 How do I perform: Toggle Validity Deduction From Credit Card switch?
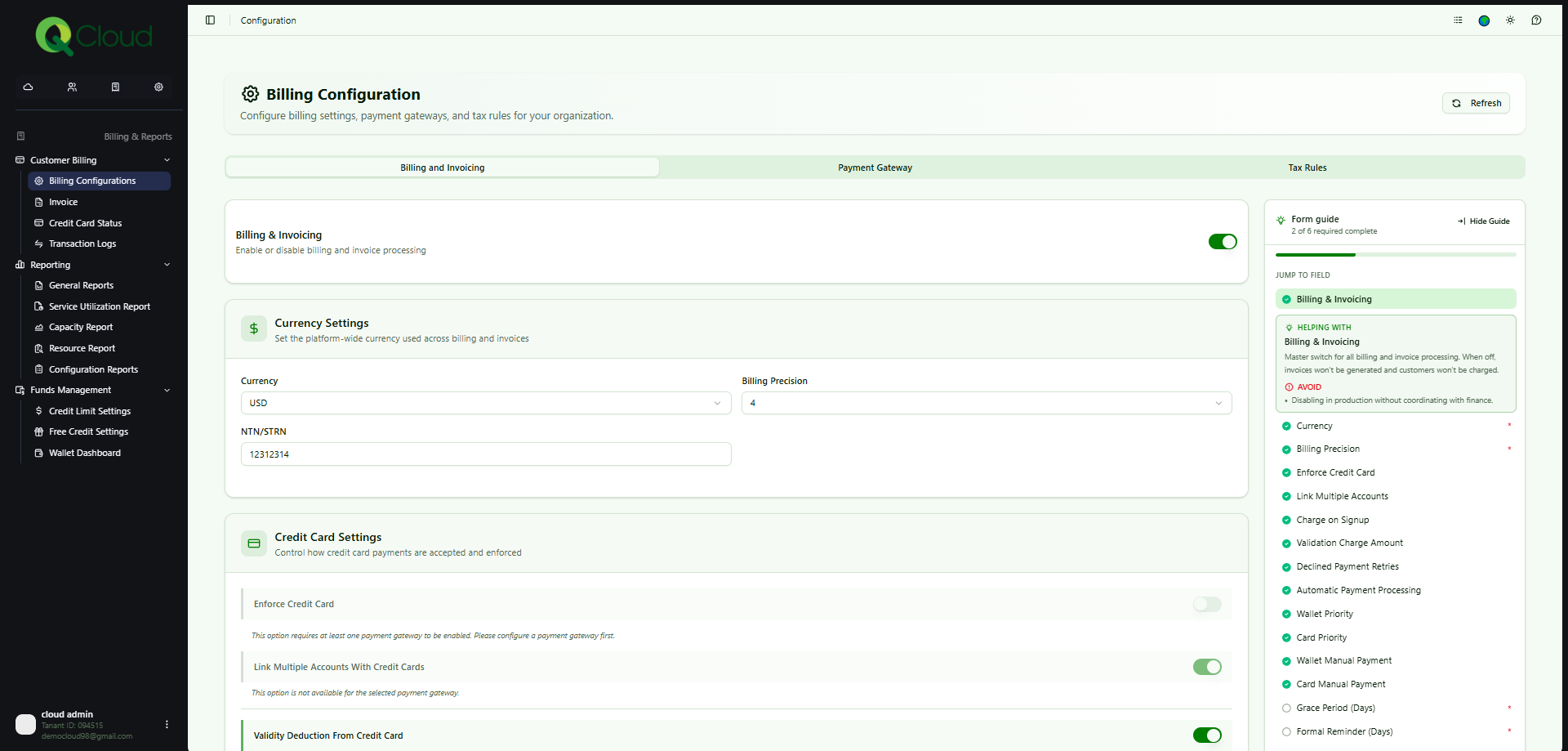1207,735
